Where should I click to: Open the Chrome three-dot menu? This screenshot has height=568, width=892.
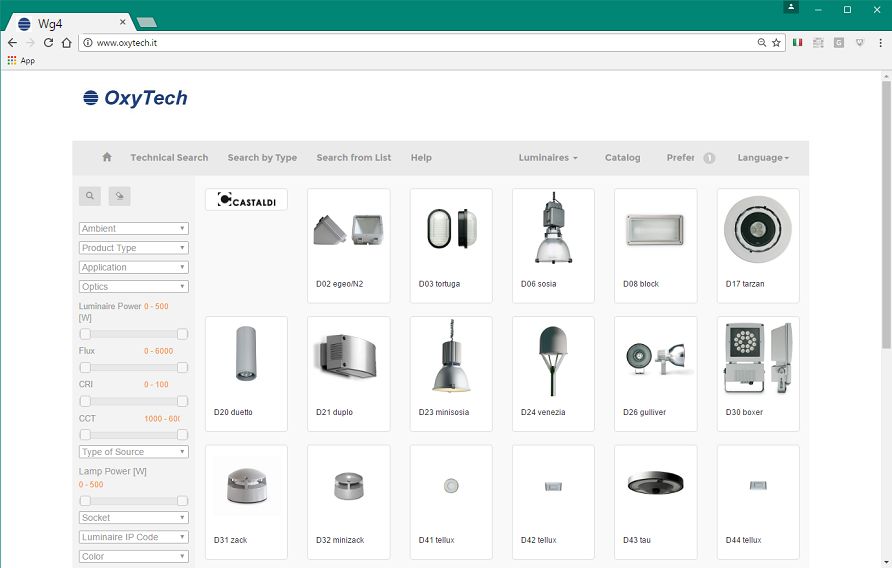pos(880,43)
